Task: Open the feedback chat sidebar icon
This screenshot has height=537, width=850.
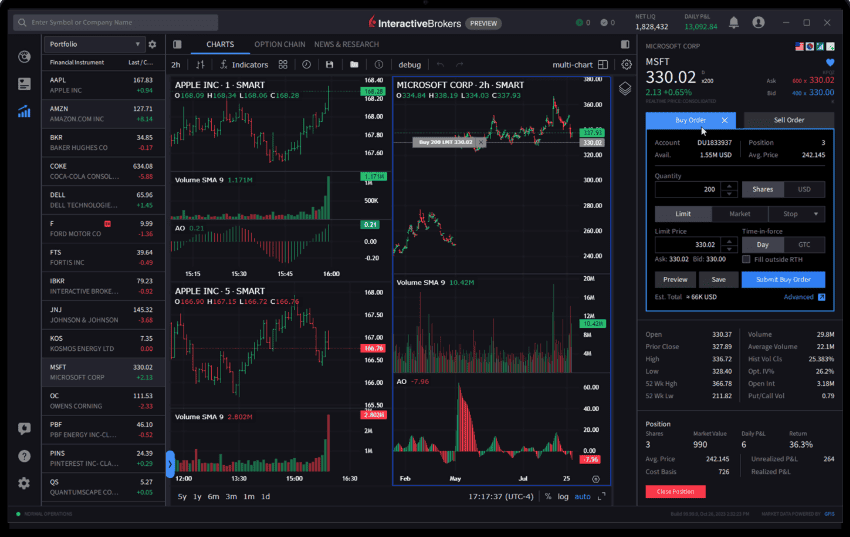Action: tap(24, 428)
